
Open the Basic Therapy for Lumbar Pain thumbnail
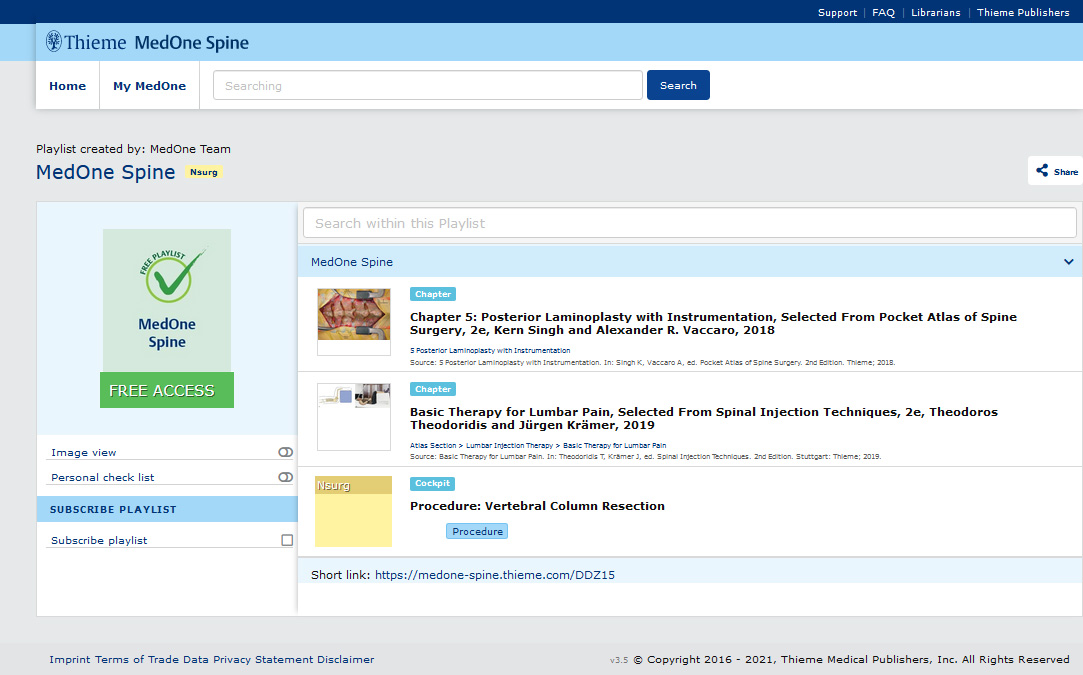point(354,417)
